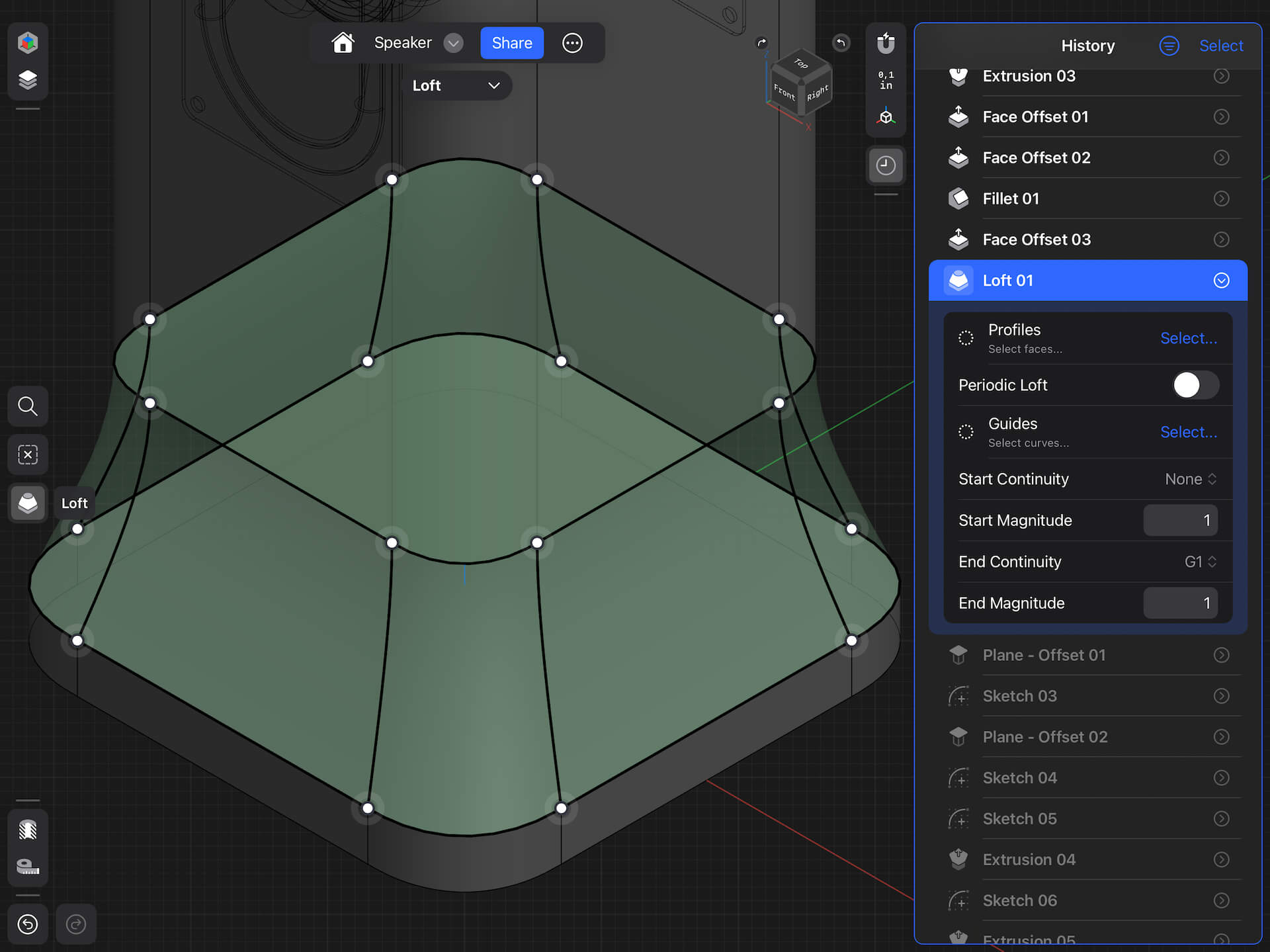Click the deselect X box icon

[28, 455]
